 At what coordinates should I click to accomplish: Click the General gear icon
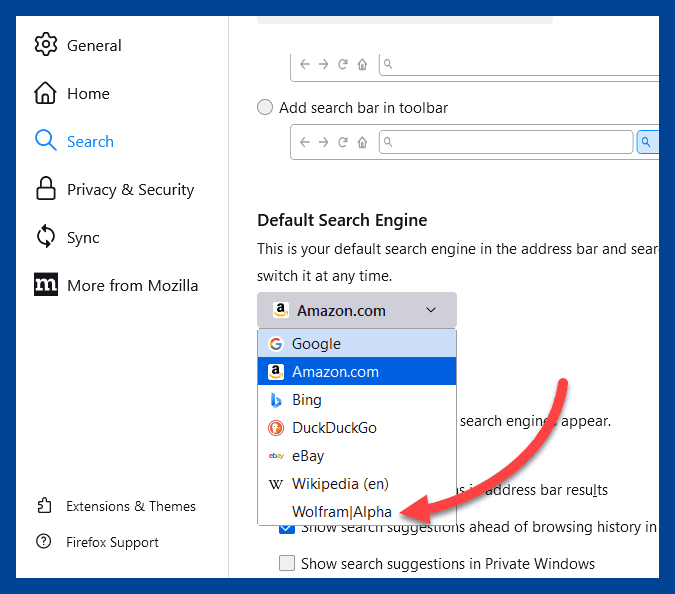pos(46,44)
